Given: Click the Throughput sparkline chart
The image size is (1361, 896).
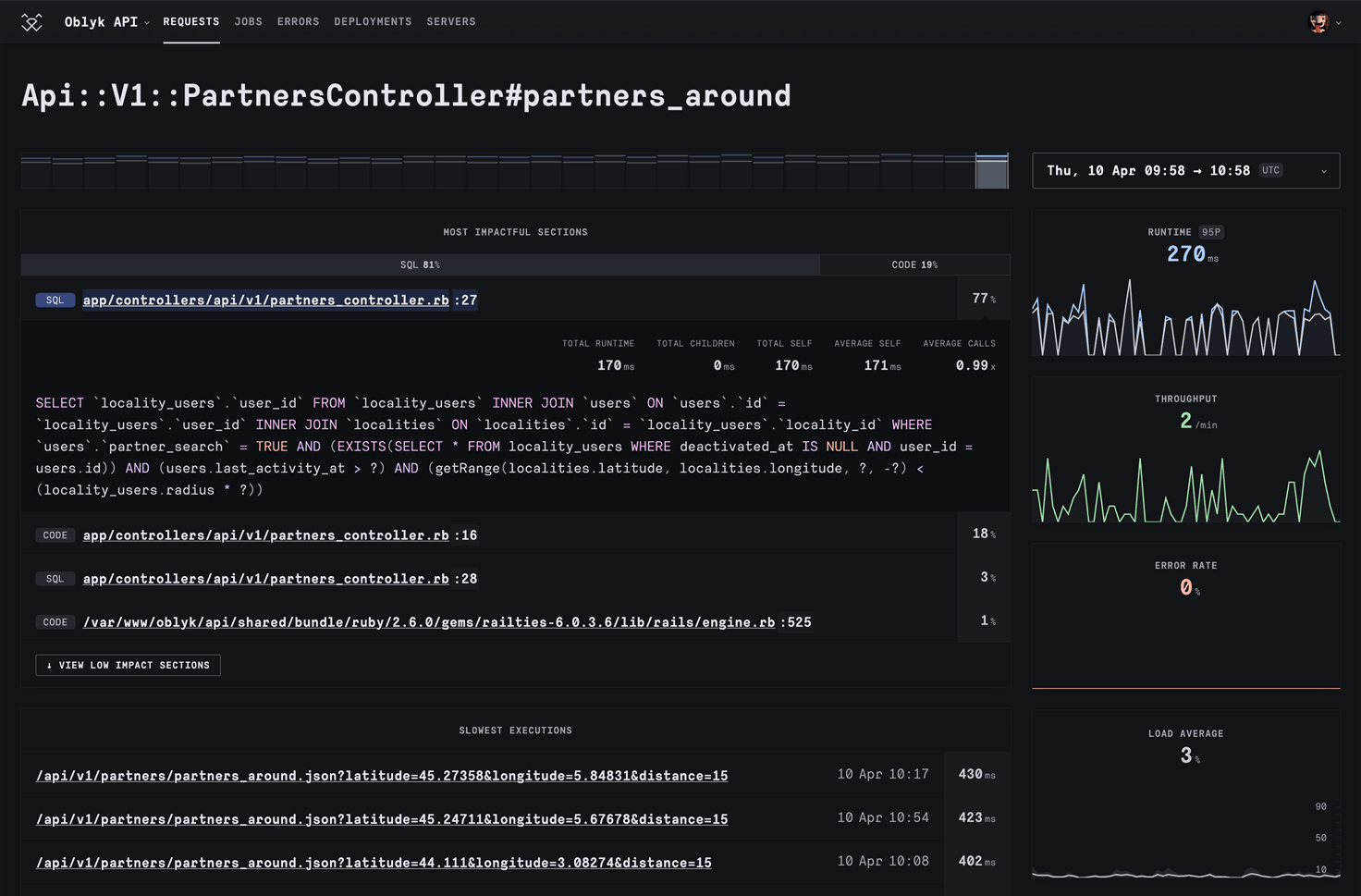Looking at the screenshot, I should (1186, 485).
